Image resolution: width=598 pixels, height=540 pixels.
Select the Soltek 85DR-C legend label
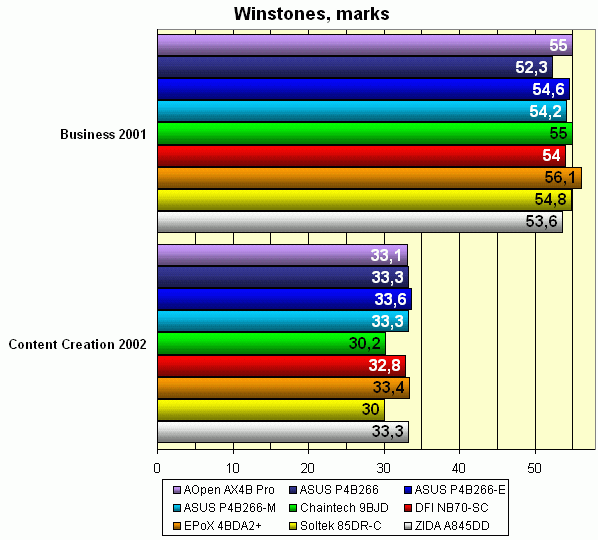point(341,526)
